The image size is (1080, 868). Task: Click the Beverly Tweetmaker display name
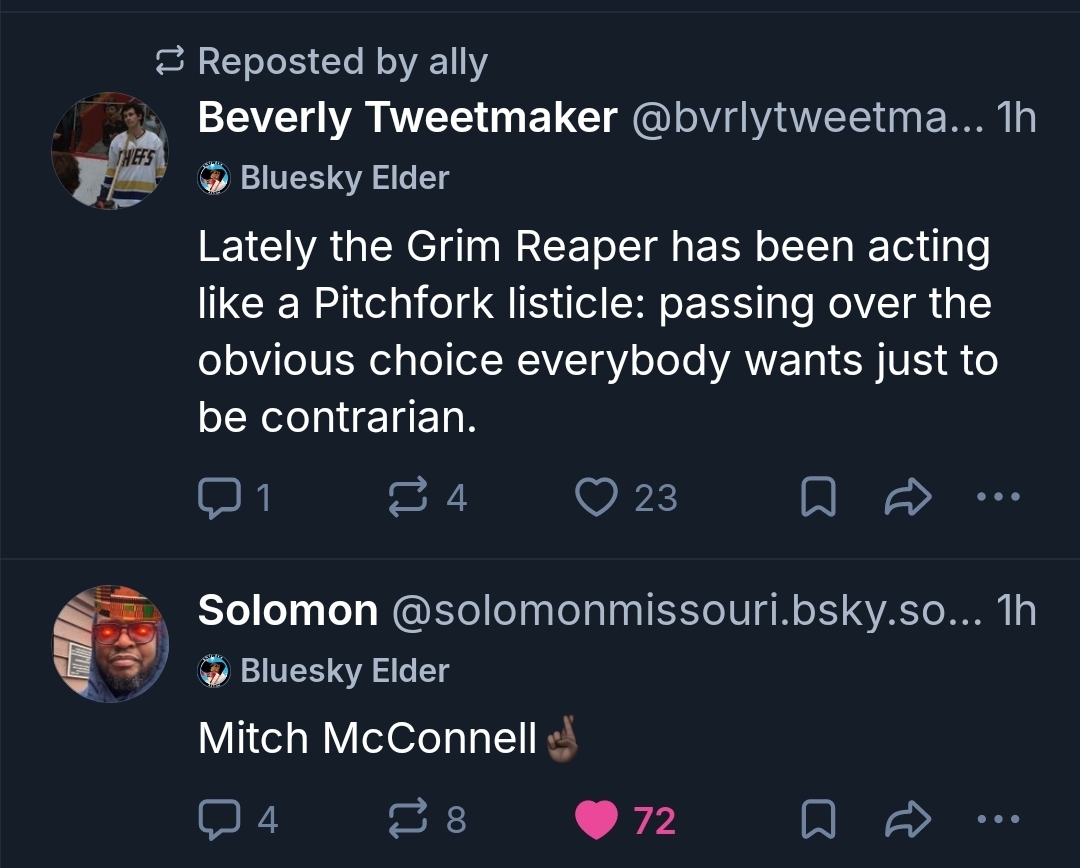(x=407, y=118)
